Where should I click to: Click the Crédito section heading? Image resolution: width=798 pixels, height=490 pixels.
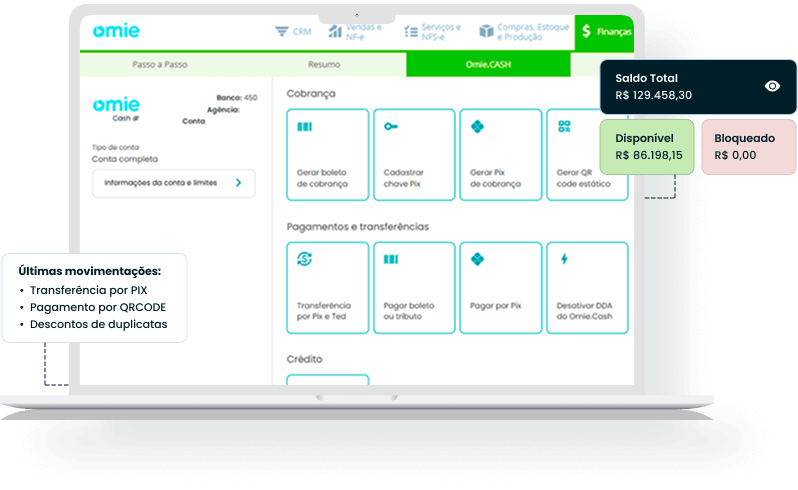[304, 359]
